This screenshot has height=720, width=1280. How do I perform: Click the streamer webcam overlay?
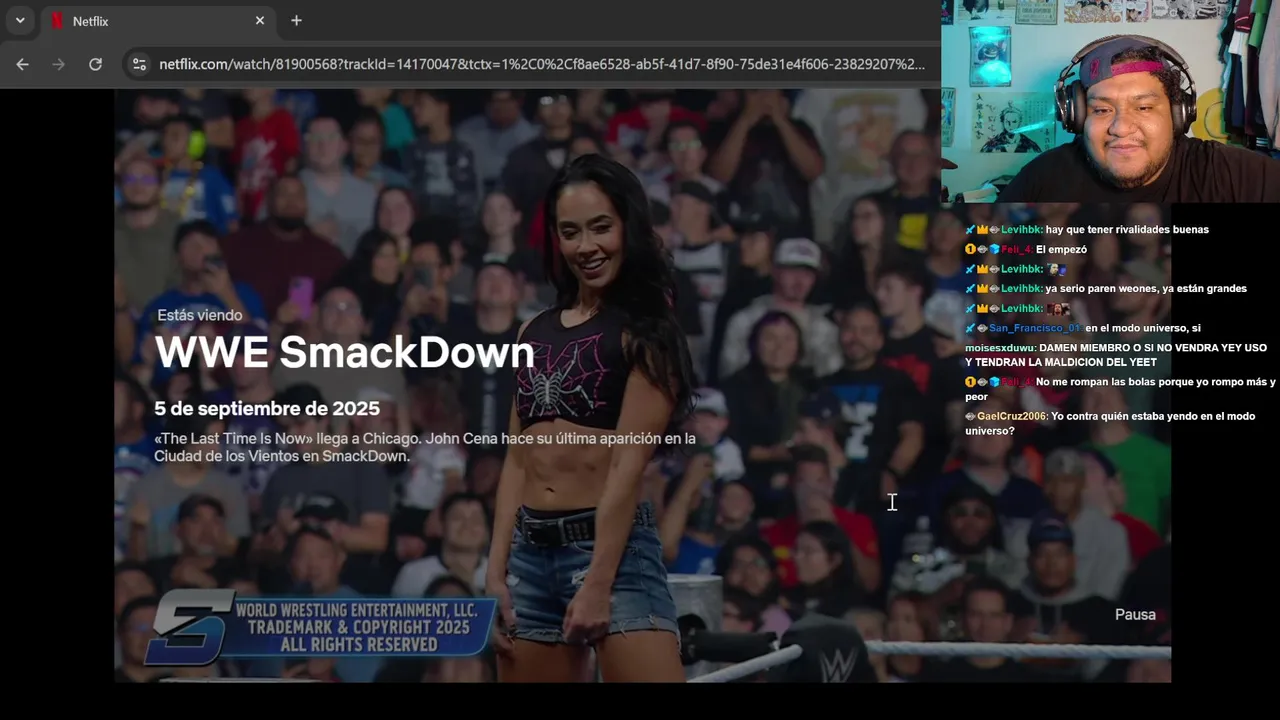click(1110, 101)
